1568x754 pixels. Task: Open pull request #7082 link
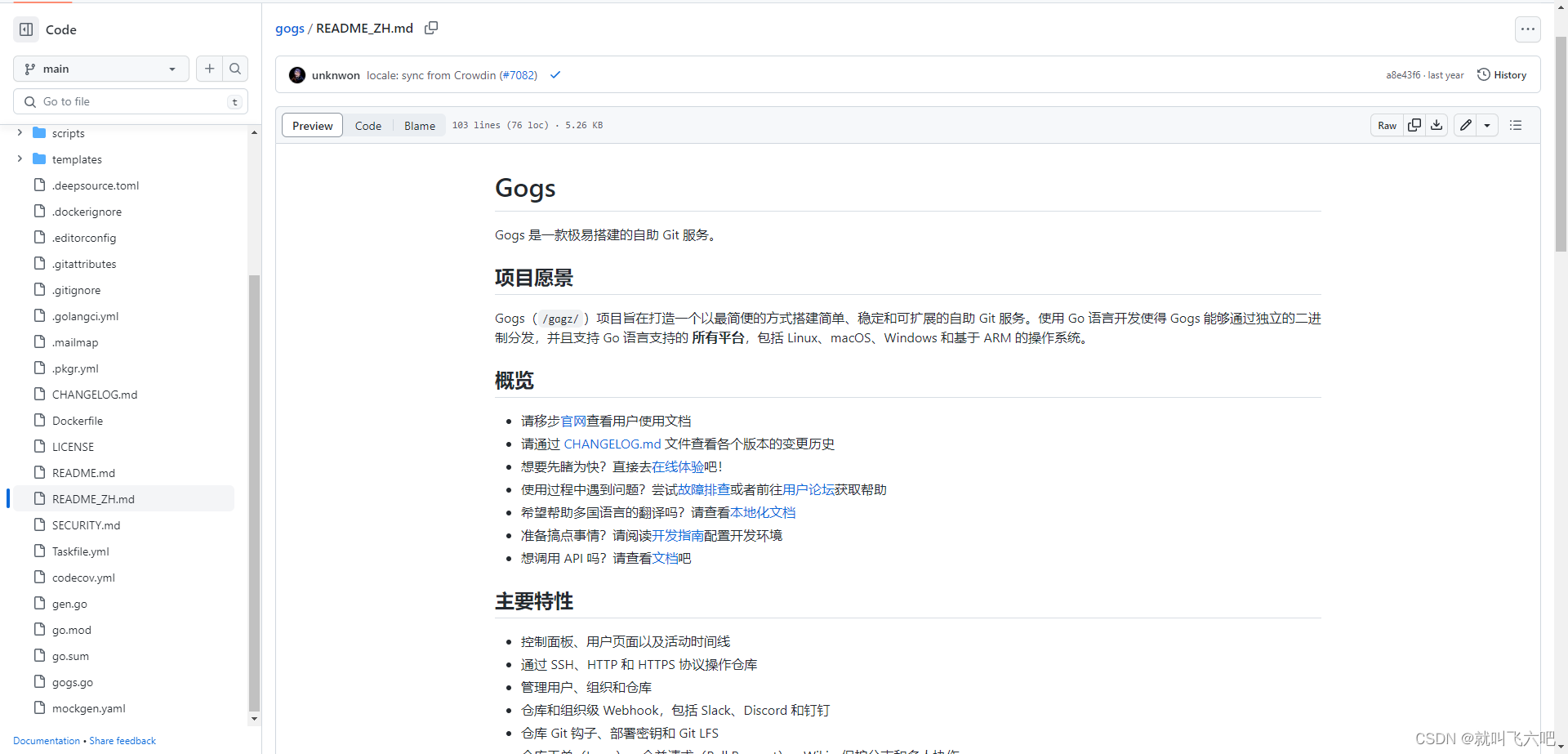click(x=518, y=75)
